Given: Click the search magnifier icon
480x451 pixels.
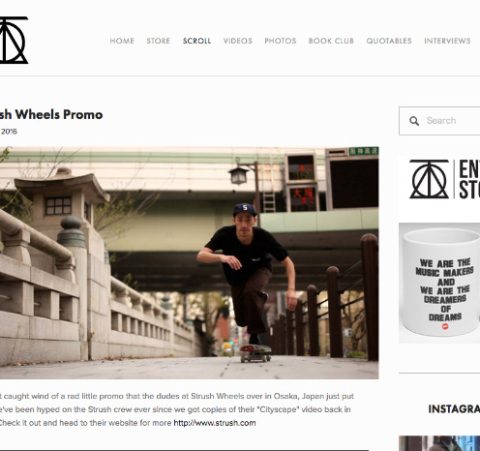Looking at the screenshot, I should point(414,121).
